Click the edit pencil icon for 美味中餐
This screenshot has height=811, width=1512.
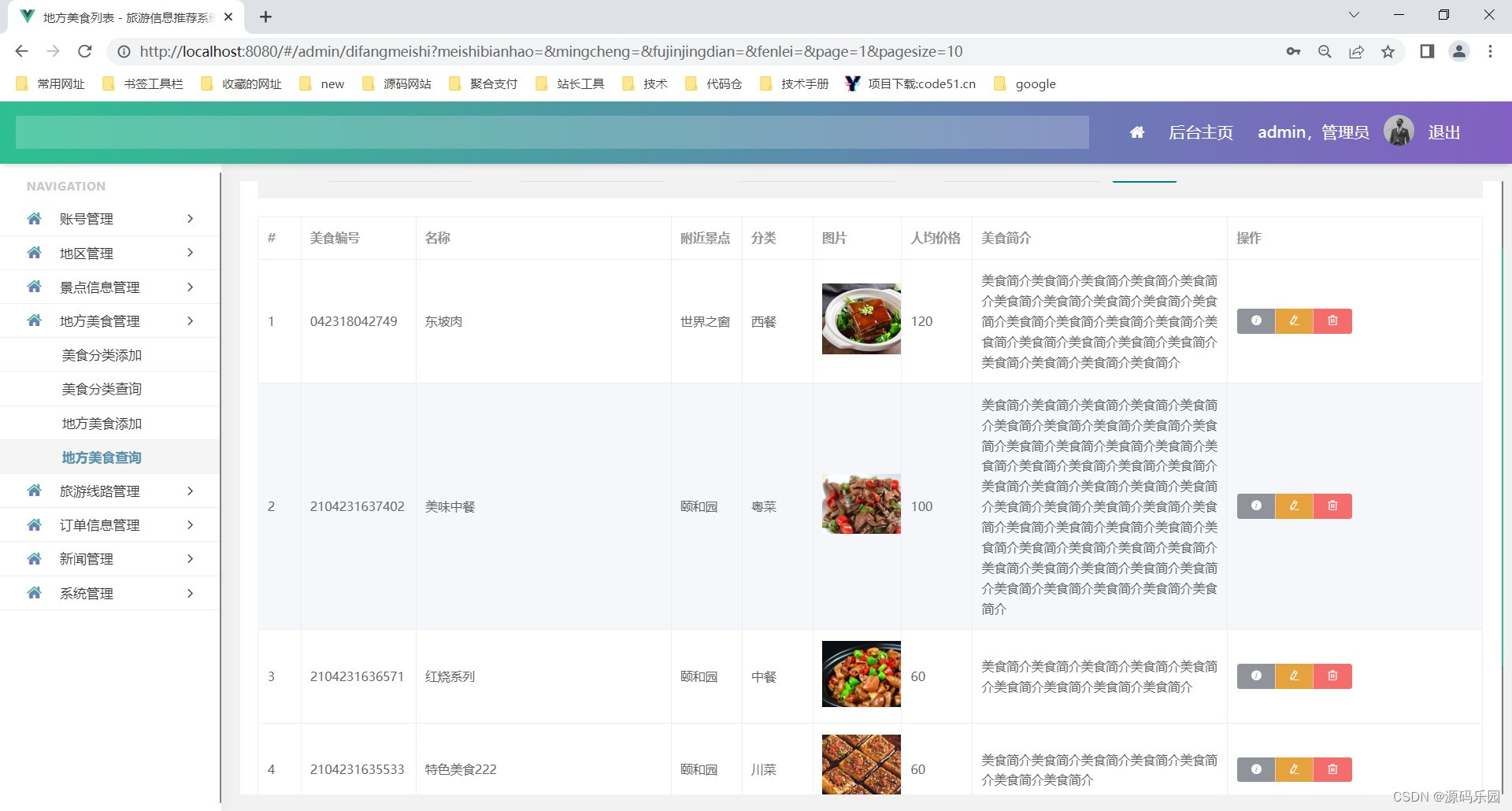(1293, 506)
